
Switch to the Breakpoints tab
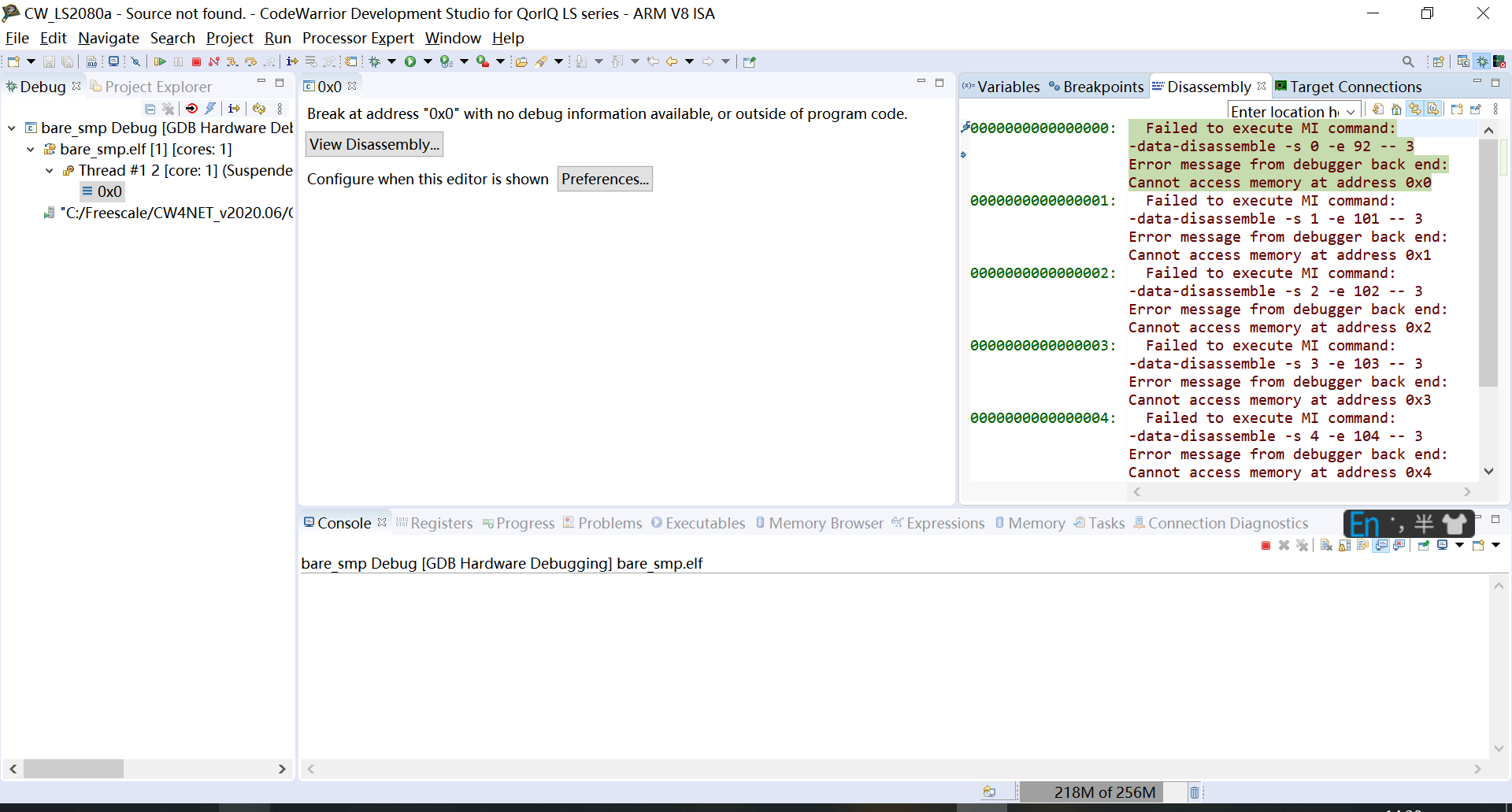pyautogui.click(x=1101, y=87)
